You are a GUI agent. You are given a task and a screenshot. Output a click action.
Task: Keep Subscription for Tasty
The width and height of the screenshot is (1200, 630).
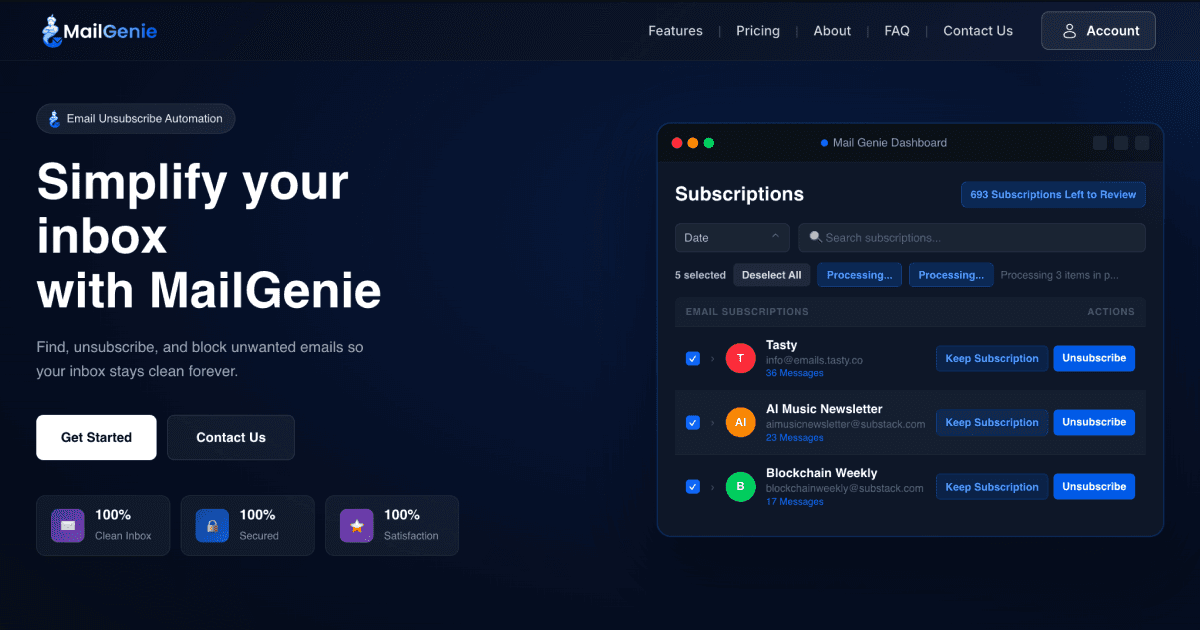pos(992,358)
